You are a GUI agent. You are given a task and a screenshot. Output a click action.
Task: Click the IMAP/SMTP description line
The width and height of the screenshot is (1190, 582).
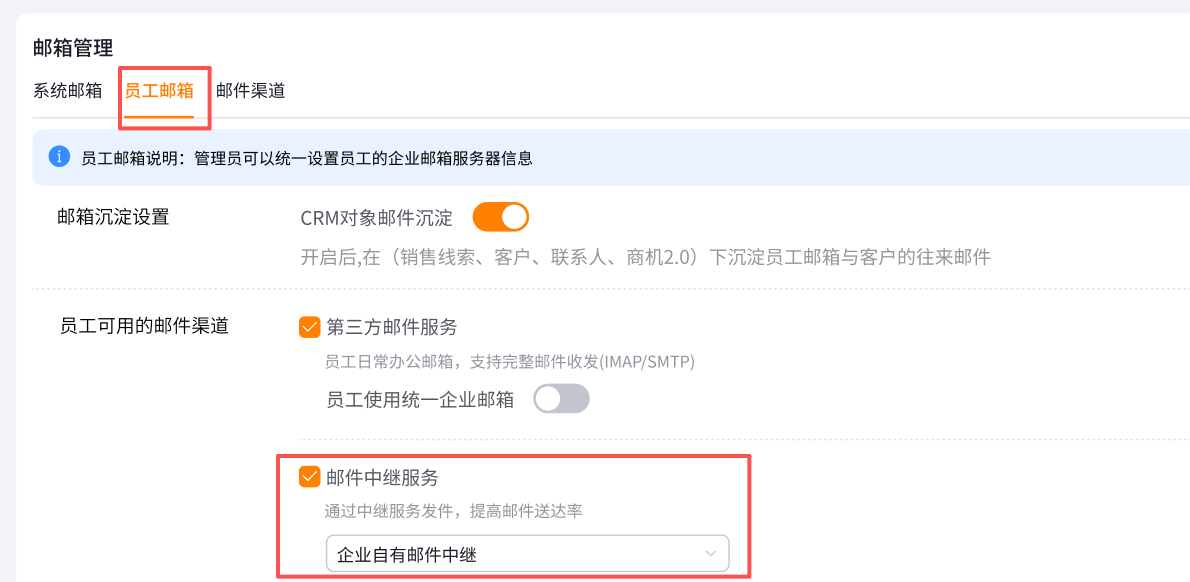point(509,361)
